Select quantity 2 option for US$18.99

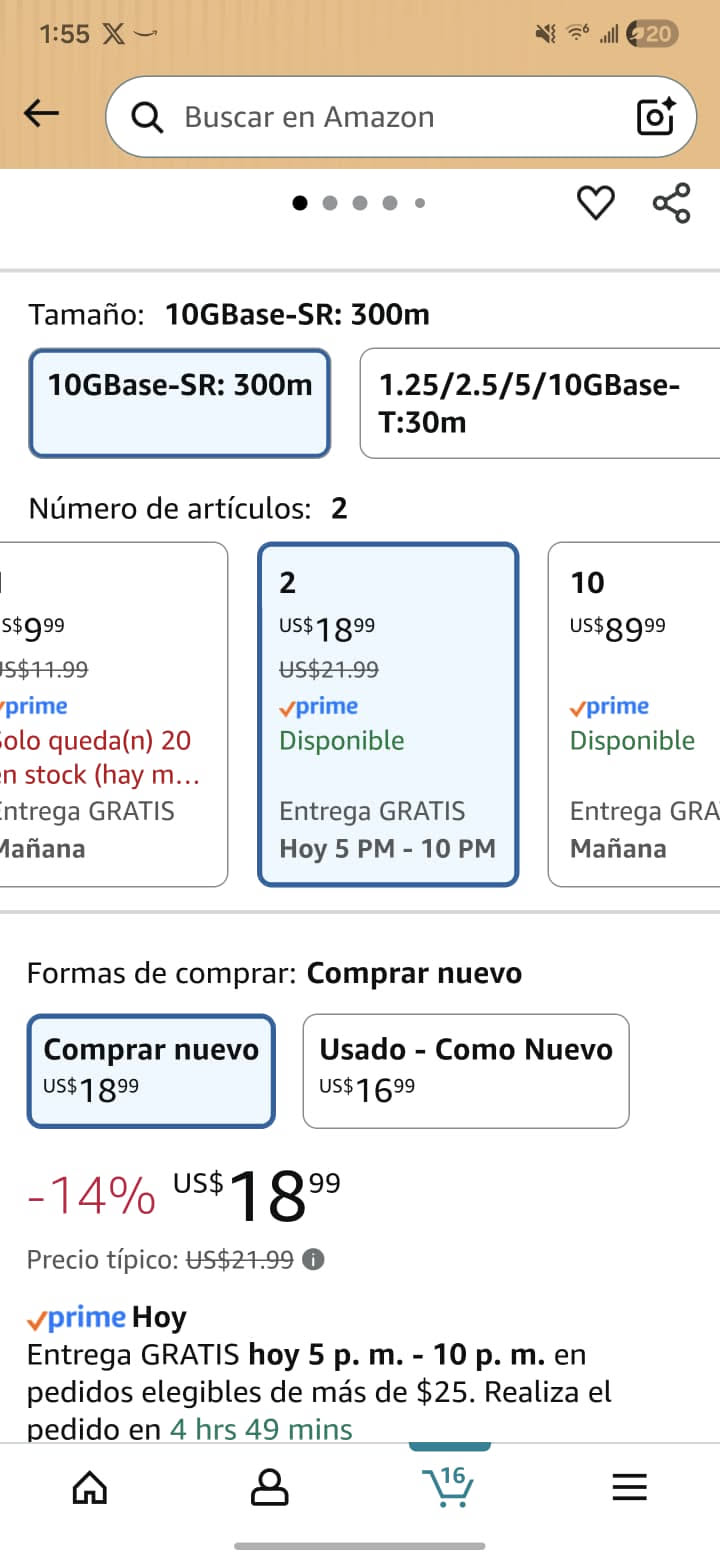pos(388,714)
